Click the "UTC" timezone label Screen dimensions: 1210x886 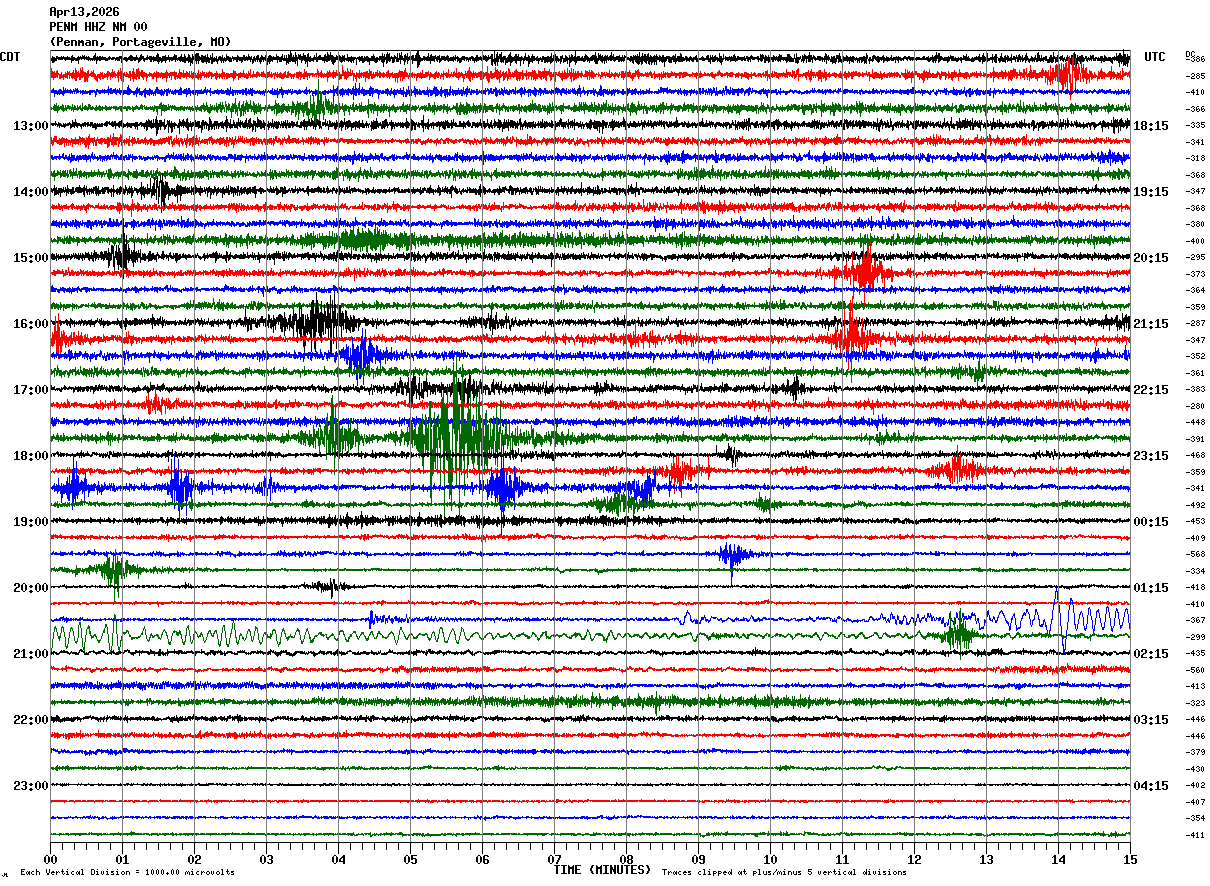(x=1155, y=57)
